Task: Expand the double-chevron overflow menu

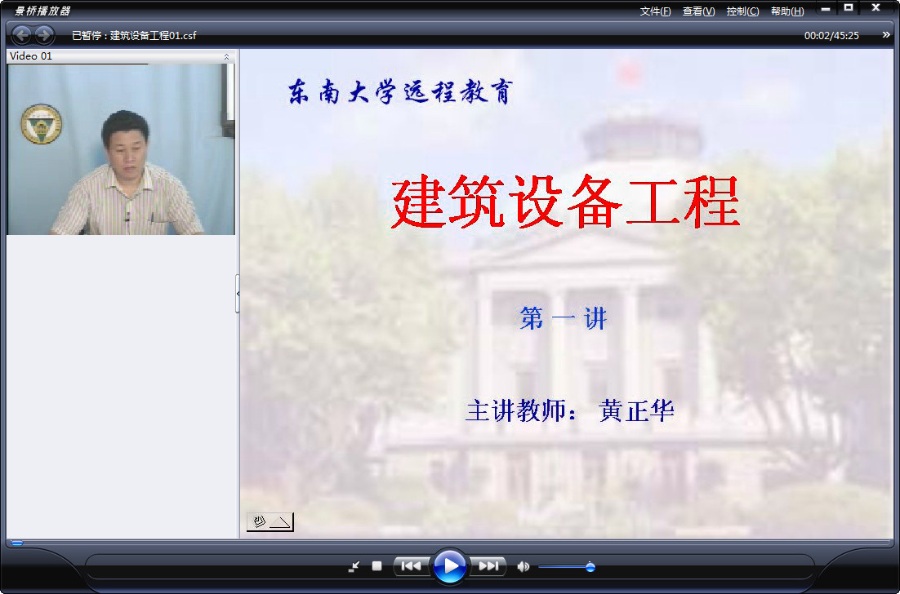Action: (886, 35)
